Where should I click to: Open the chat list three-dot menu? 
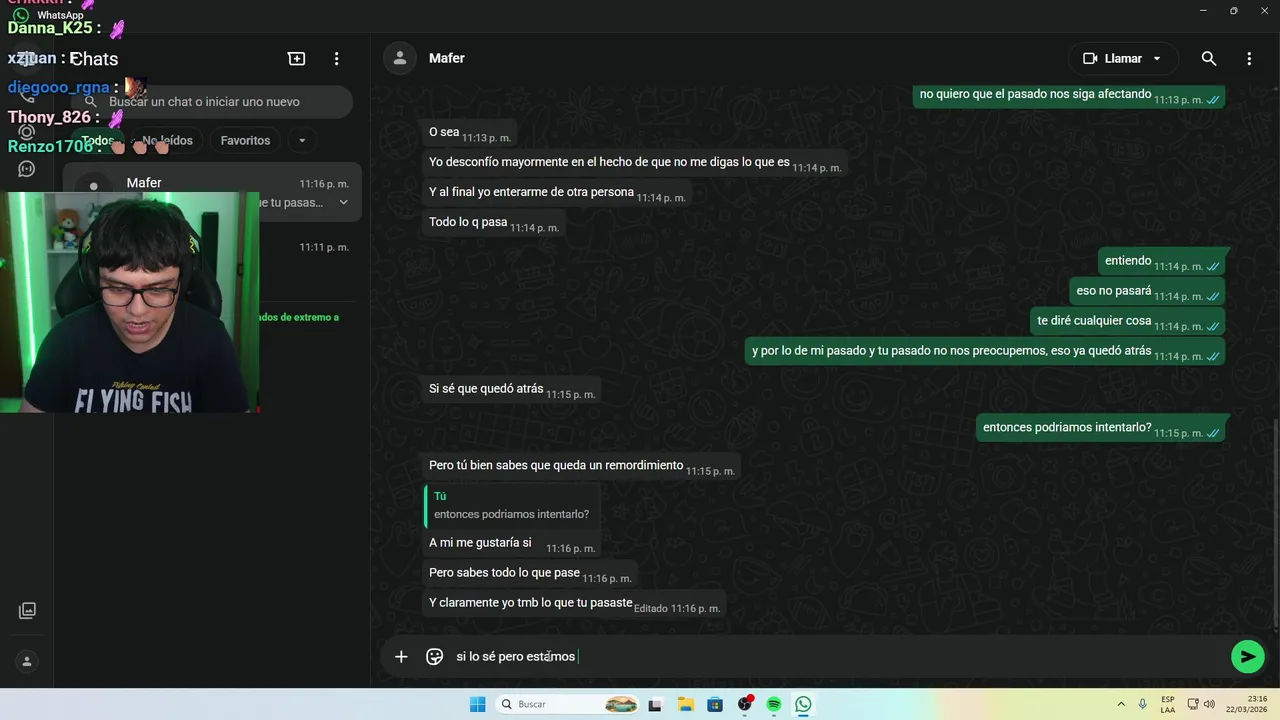(x=337, y=59)
